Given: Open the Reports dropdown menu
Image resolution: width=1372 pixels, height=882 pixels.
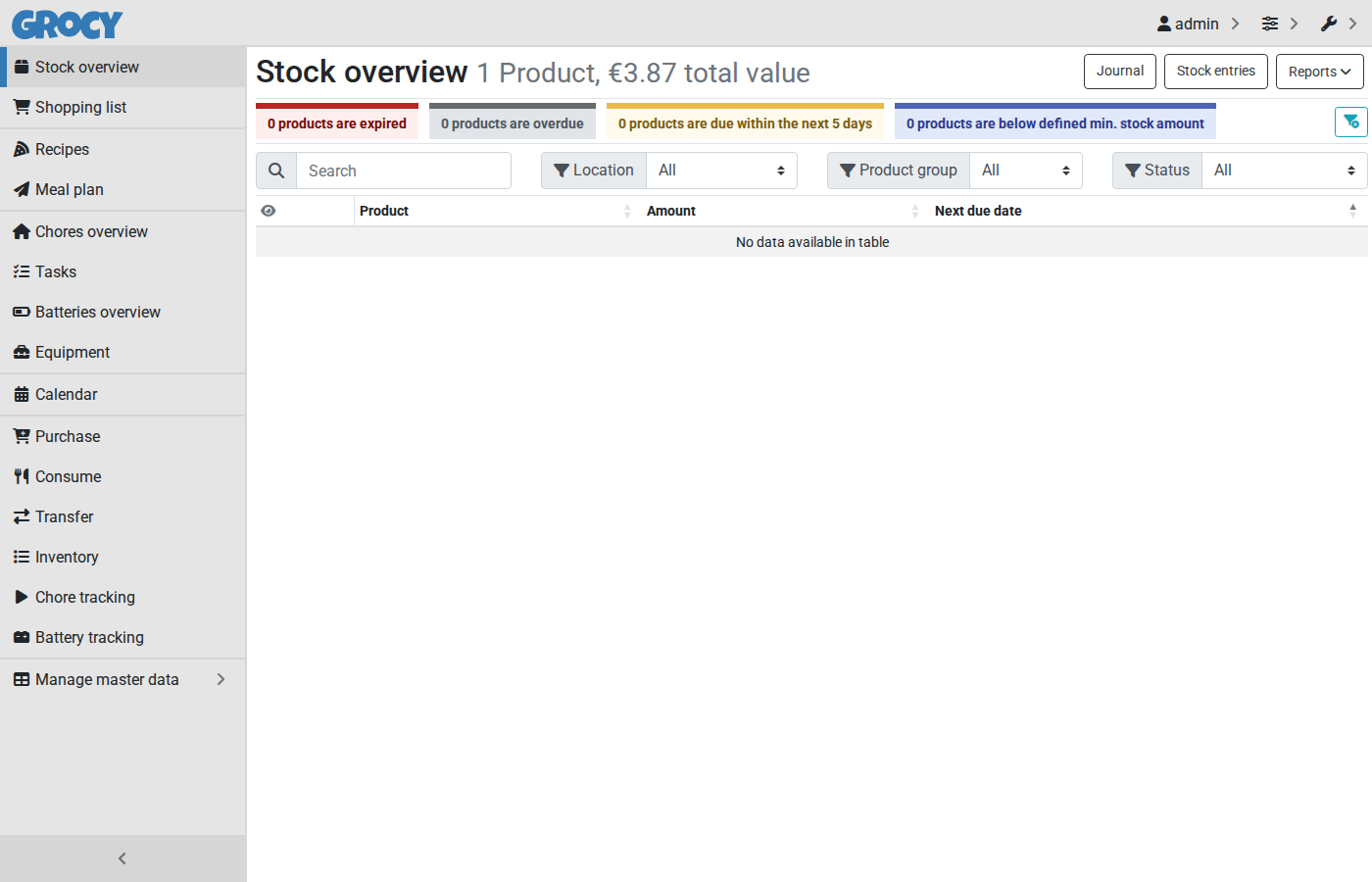Looking at the screenshot, I should pyautogui.click(x=1320, y=72).
